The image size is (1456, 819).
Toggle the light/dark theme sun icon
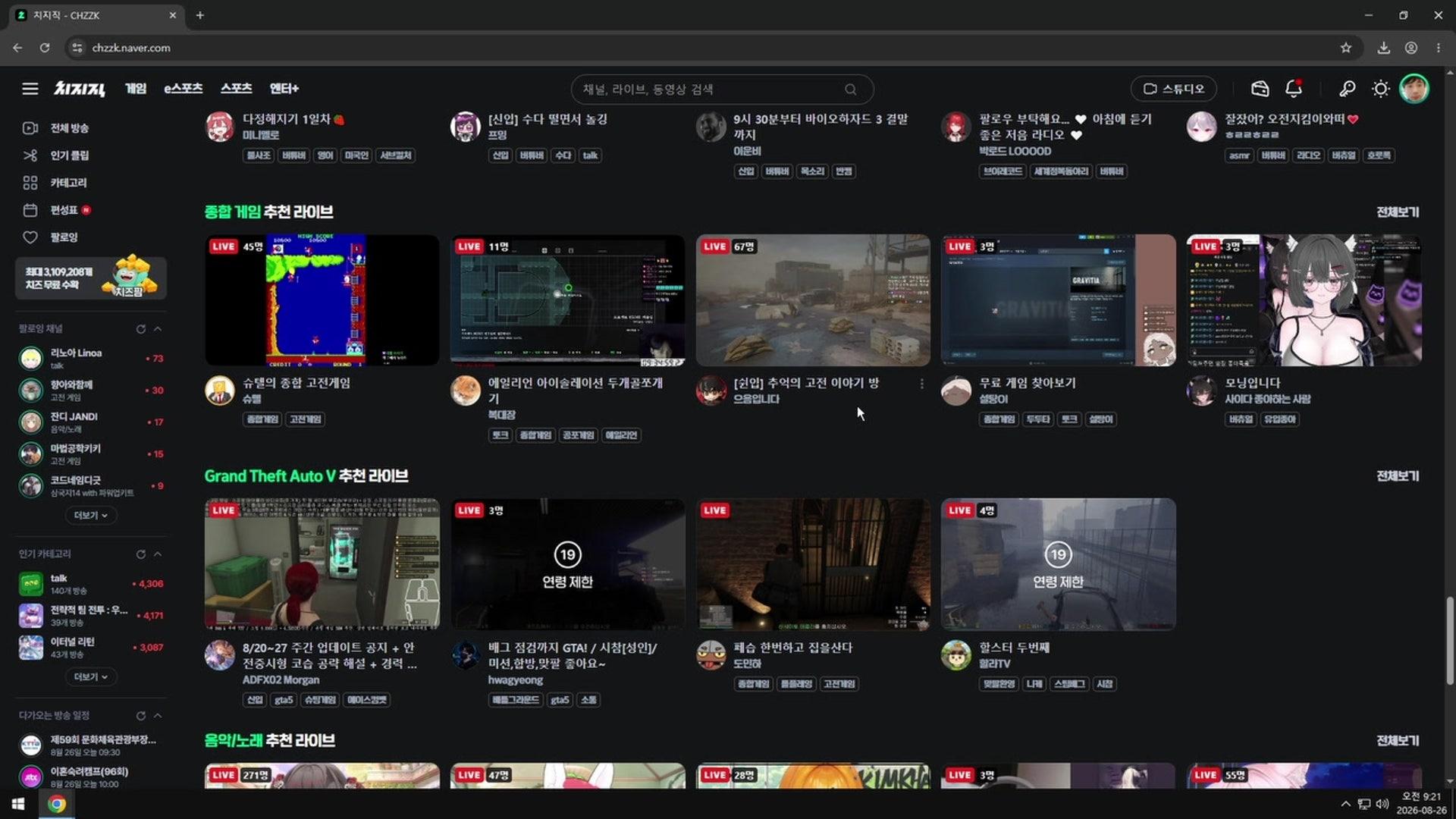(x=1381, y=89)
